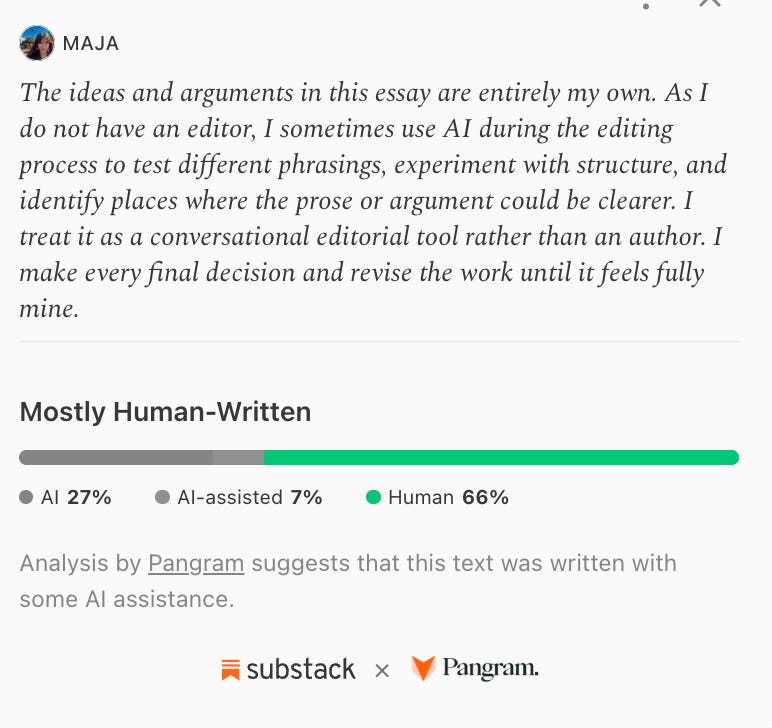This screenshot has width=772, height=728.
Task: Click the orange Pangram fox icon
Action: [x=423, y=668]
